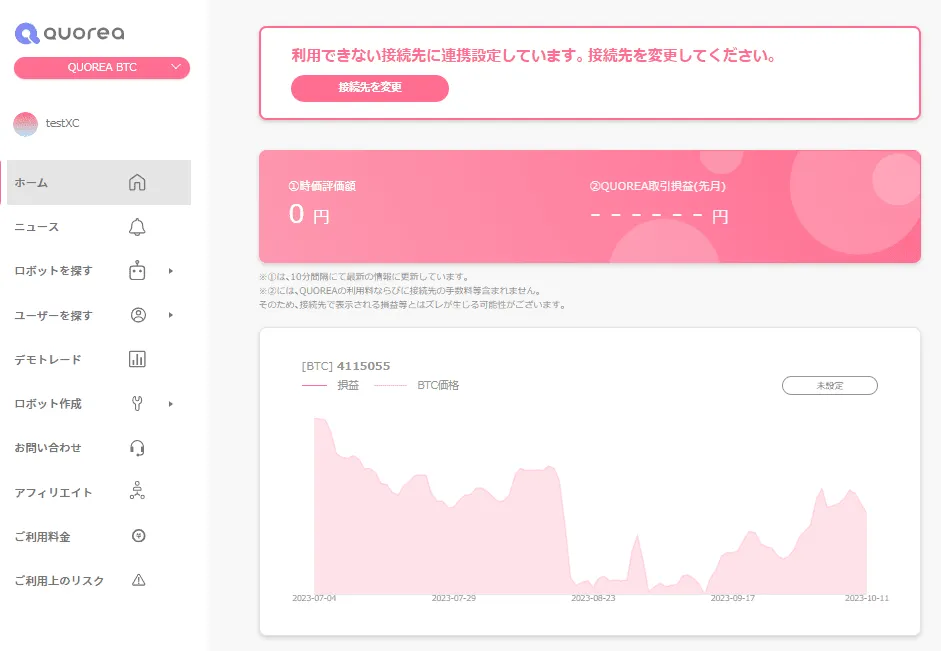Click the robot face icon

coord(138,271)
